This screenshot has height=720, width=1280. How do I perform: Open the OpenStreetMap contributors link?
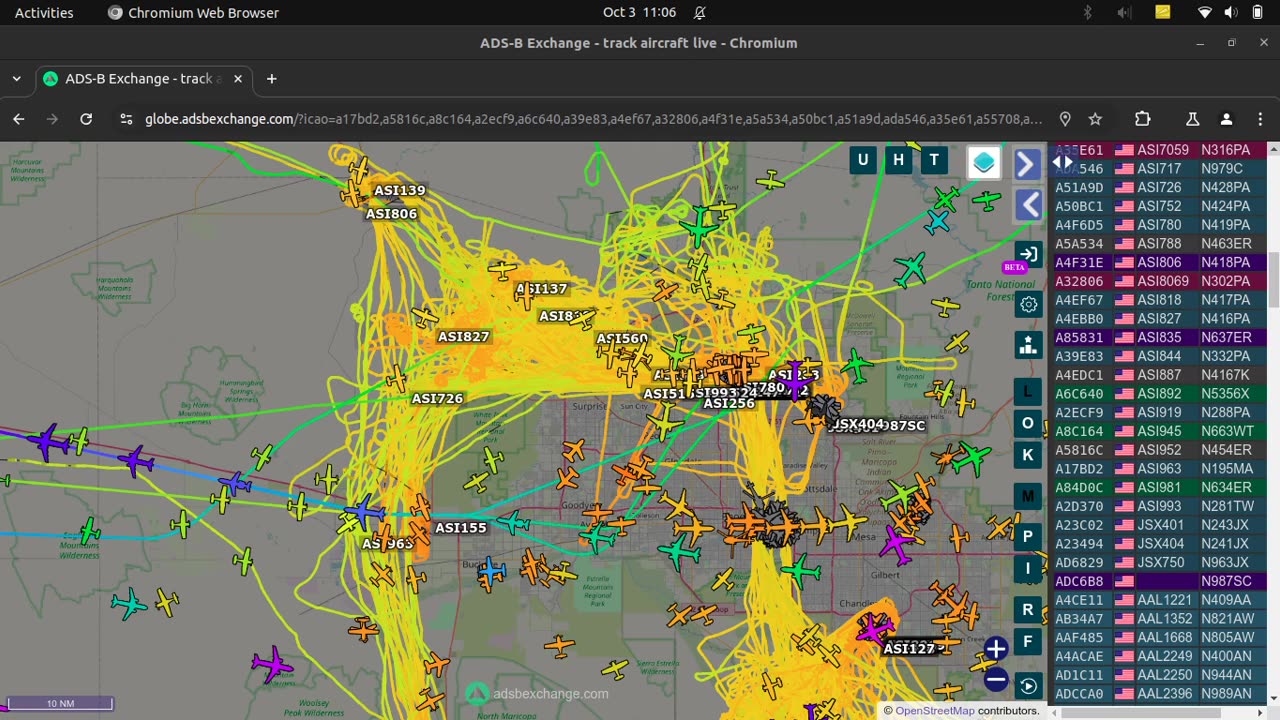tap(934, 711)
